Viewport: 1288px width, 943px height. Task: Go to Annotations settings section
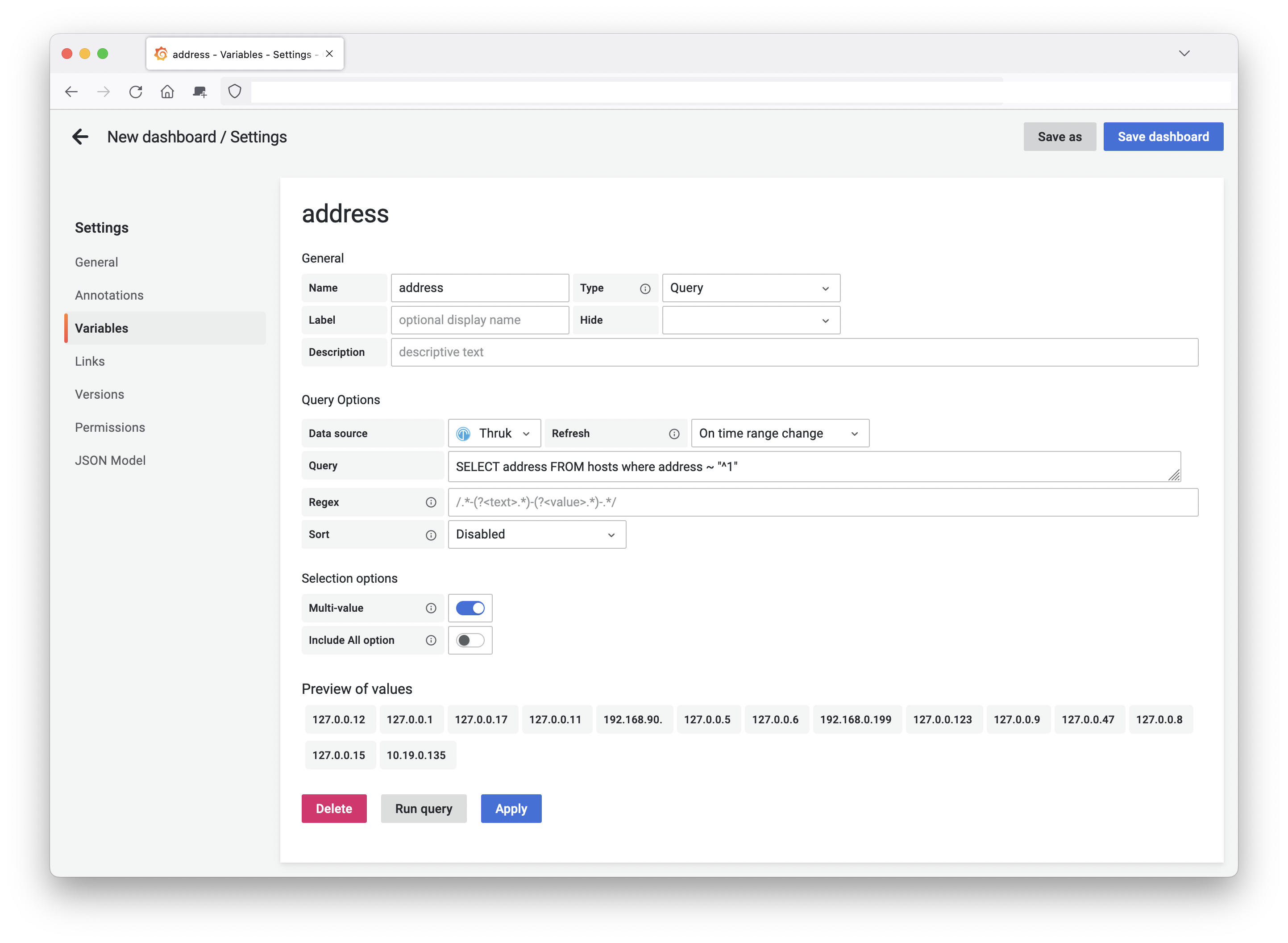(109, 296)
